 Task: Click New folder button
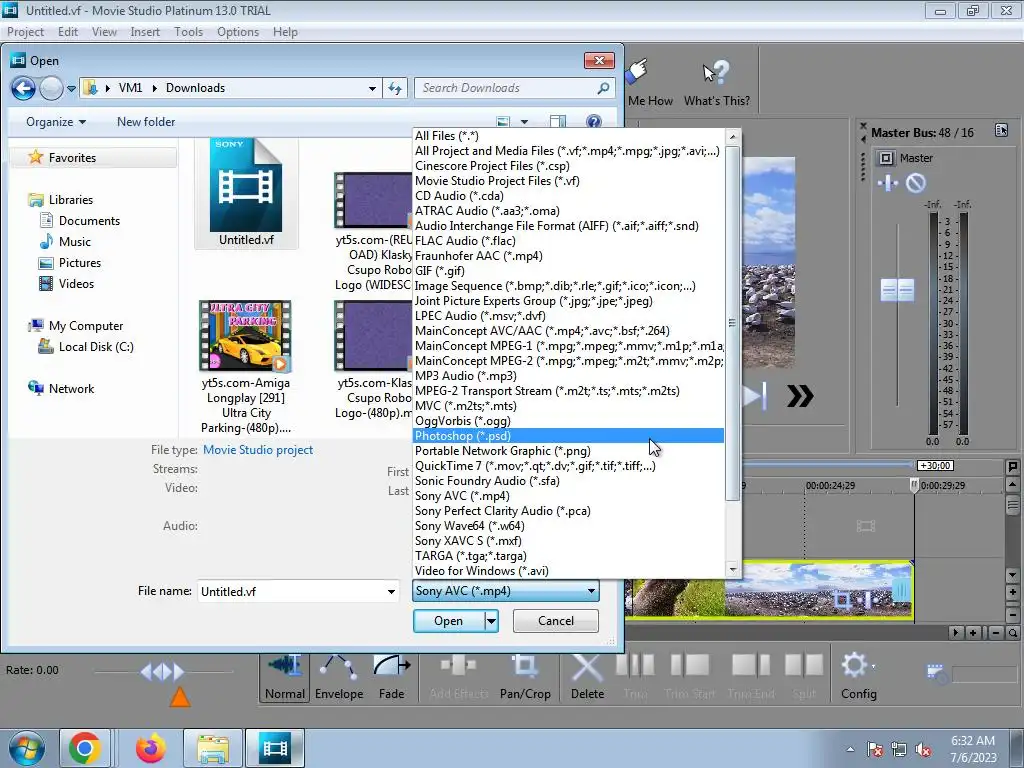pos(146,122)
